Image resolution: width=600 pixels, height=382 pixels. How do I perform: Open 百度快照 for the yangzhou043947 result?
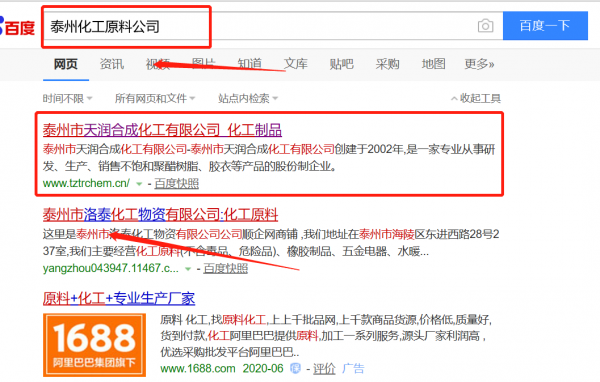[225, 268]
